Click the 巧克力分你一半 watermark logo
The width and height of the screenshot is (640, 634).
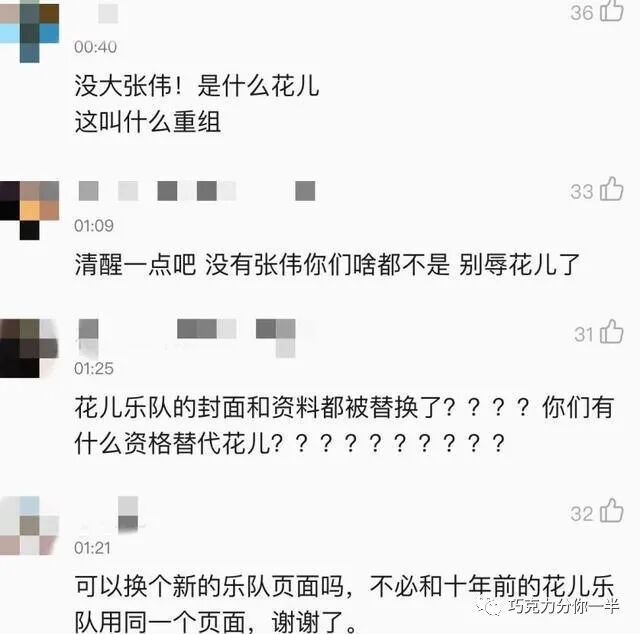click(547, 607)
